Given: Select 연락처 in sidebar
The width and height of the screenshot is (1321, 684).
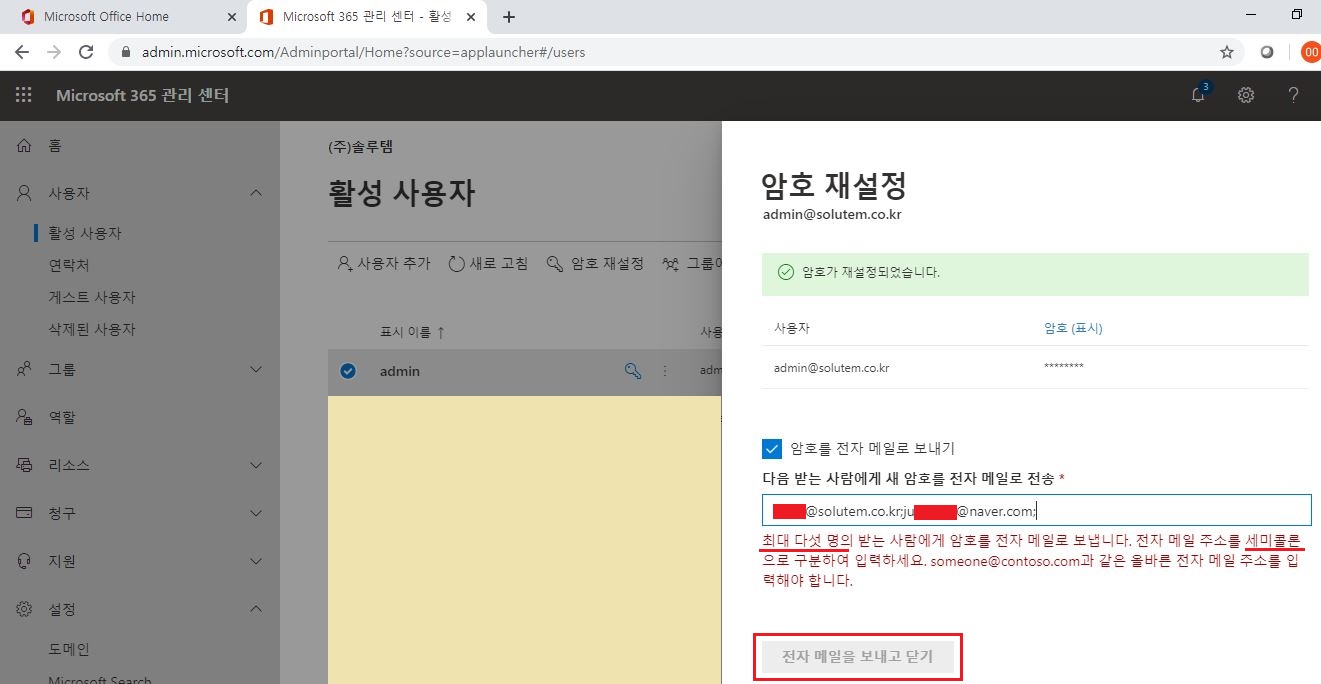Looking at the screenshot, I should pos(69,265).
